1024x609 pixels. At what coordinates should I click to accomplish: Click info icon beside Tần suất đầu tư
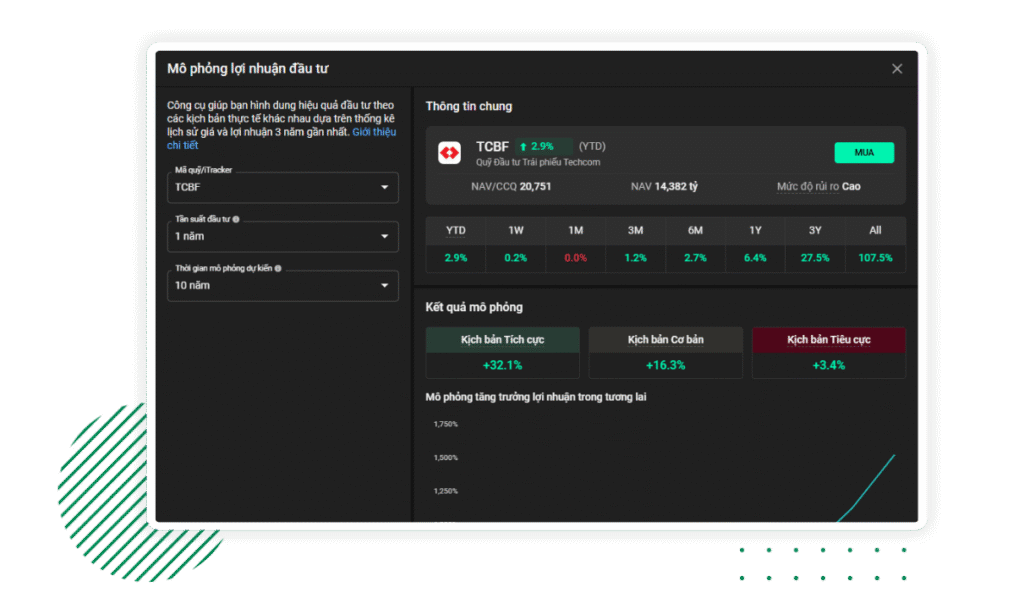point(236,219)
